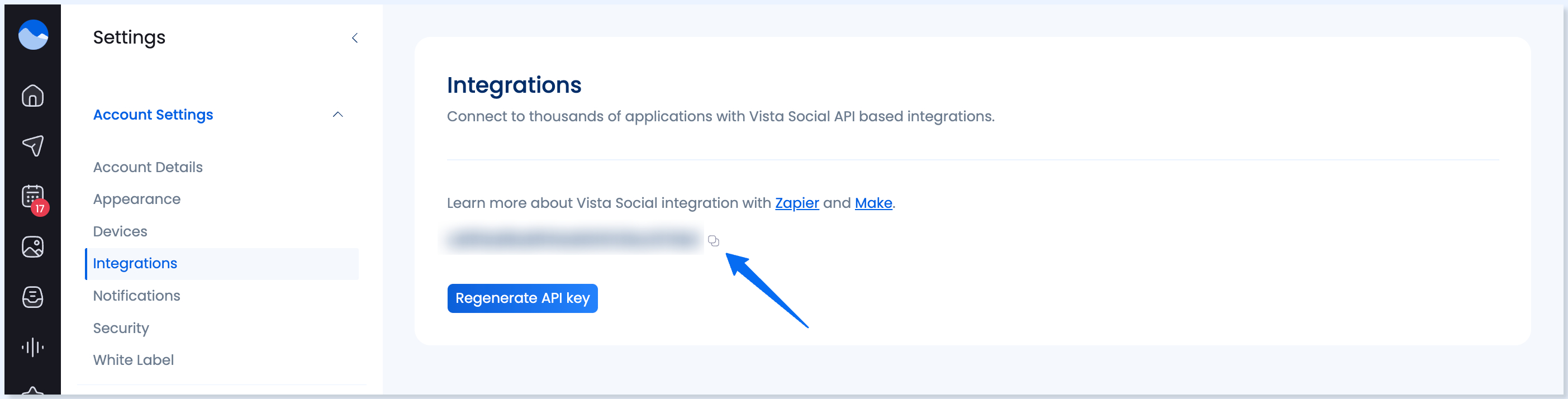The height and width of the screenshot is (399, 1568).
Task: Open the media library image icon
Action: pyautogui.click(x=33, y=246)
